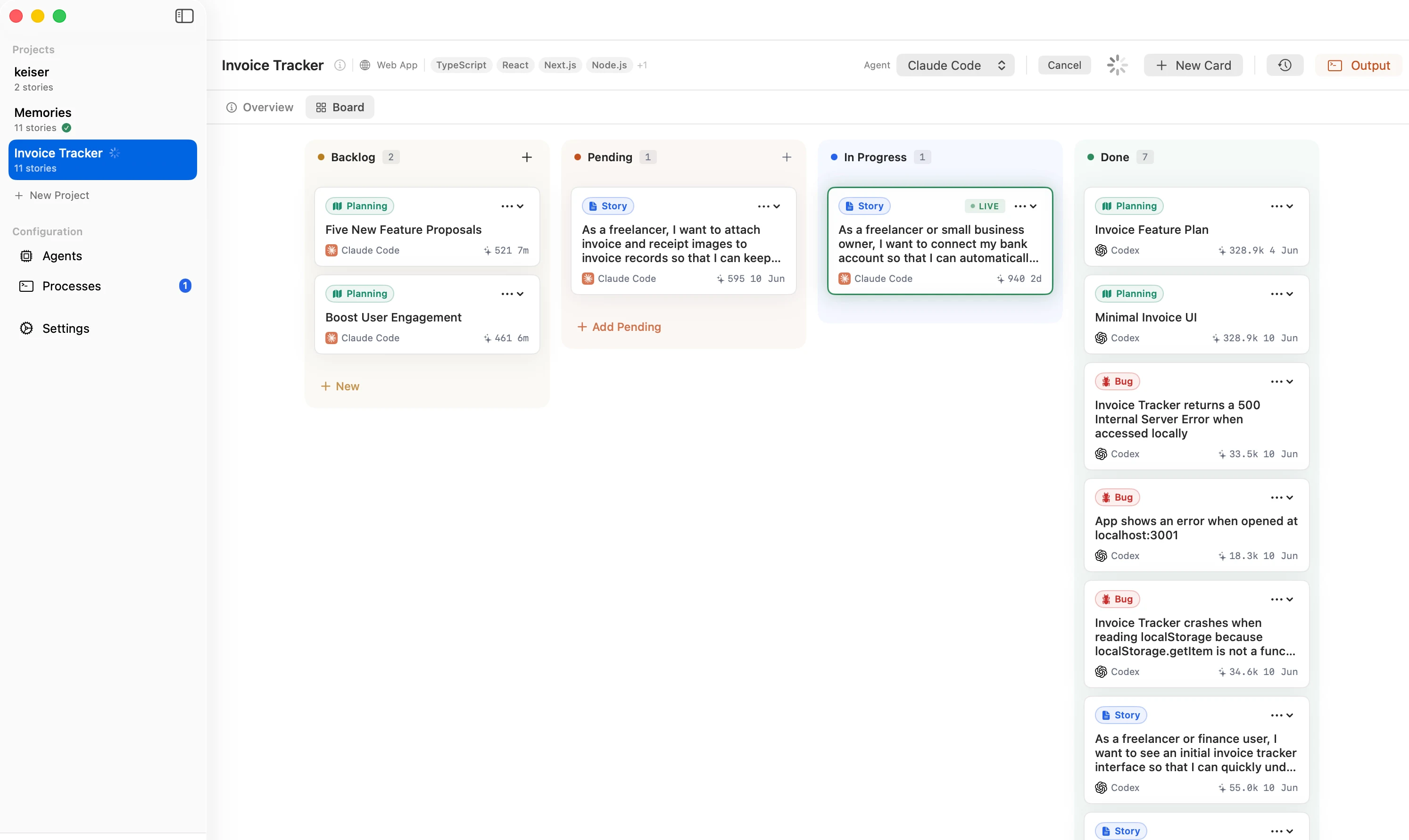Click the Done column count badge 7
1409x840 pixels.
[1144, 157]
